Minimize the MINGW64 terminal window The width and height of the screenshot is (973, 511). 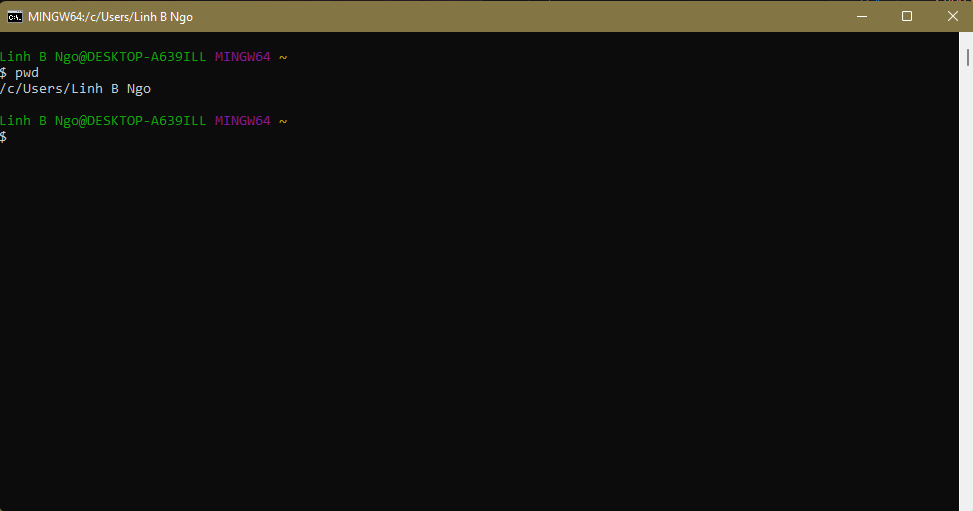(x=862, y=16)
